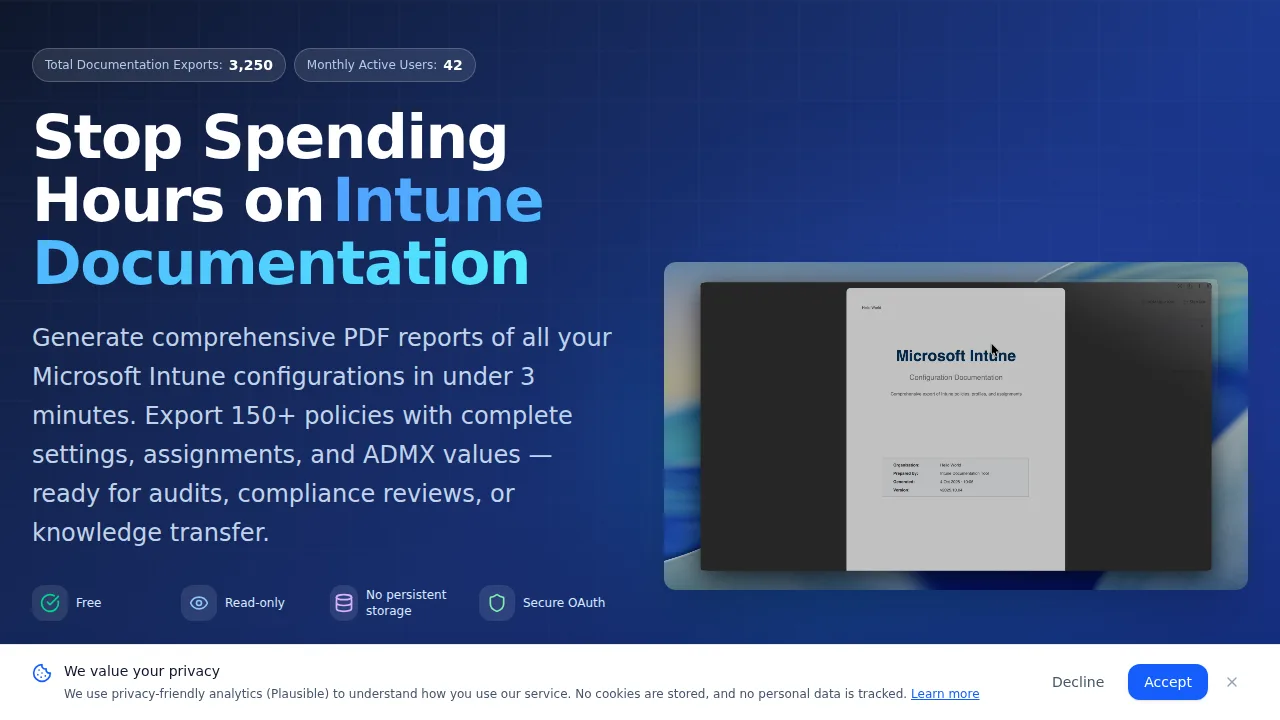Viewport: 1280px width, 720px height.
Task: Click the 'Generate comprehensive PDF reports' paragraph
Action: pyautogui.click(x=322, y=435)
